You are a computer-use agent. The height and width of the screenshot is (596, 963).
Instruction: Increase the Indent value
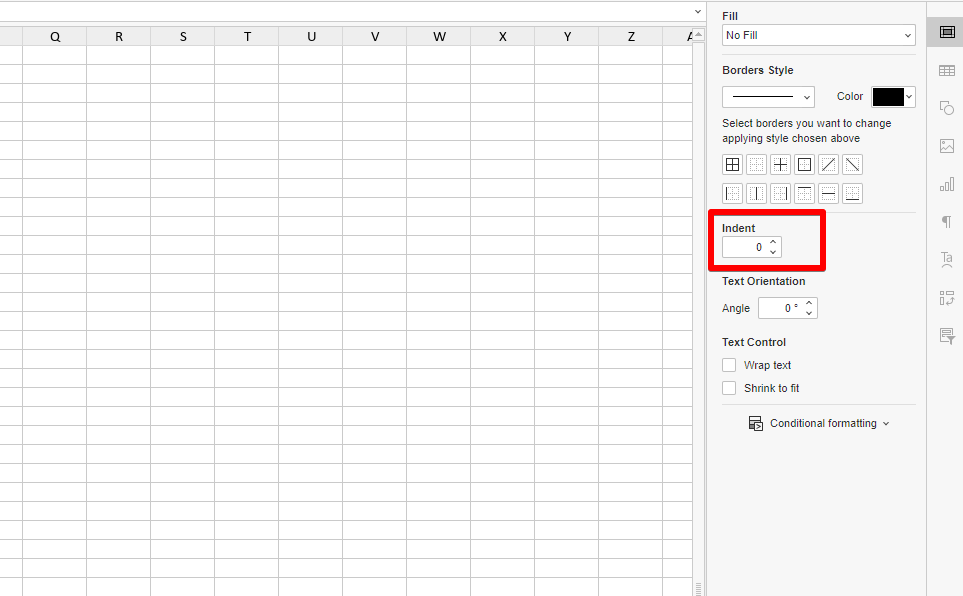[773, 242]
